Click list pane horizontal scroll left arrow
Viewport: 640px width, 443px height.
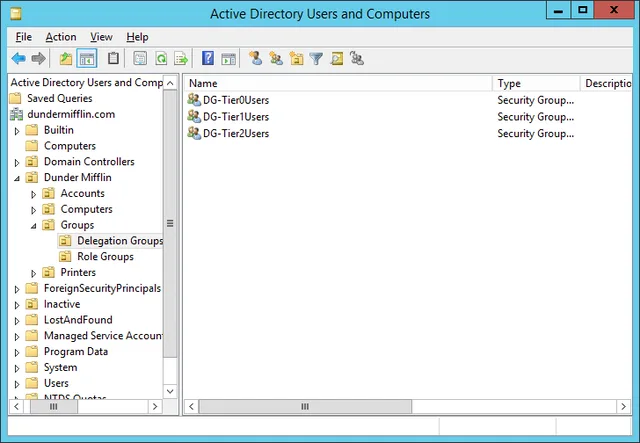tap(191, 406)
